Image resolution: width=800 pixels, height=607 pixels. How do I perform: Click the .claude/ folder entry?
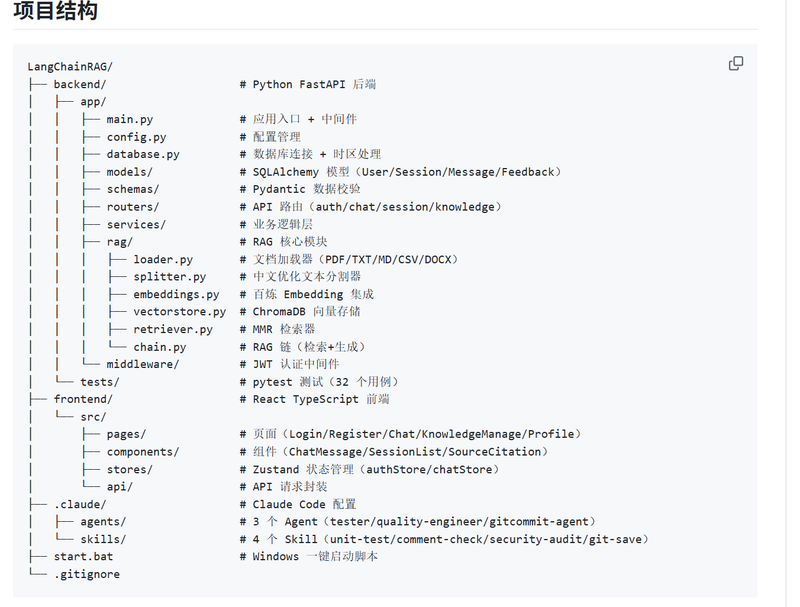click(x=80, y=504)
